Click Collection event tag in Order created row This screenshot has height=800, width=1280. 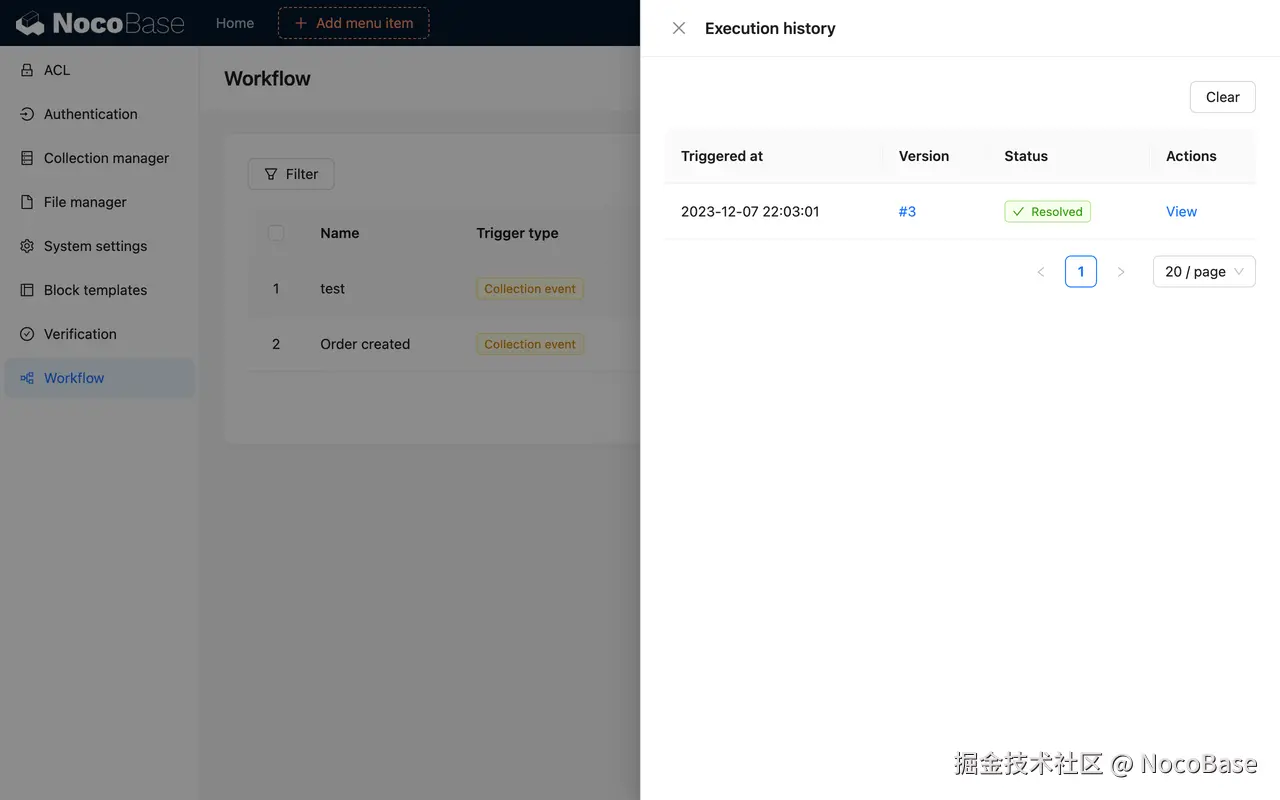[x=530, y=344]
